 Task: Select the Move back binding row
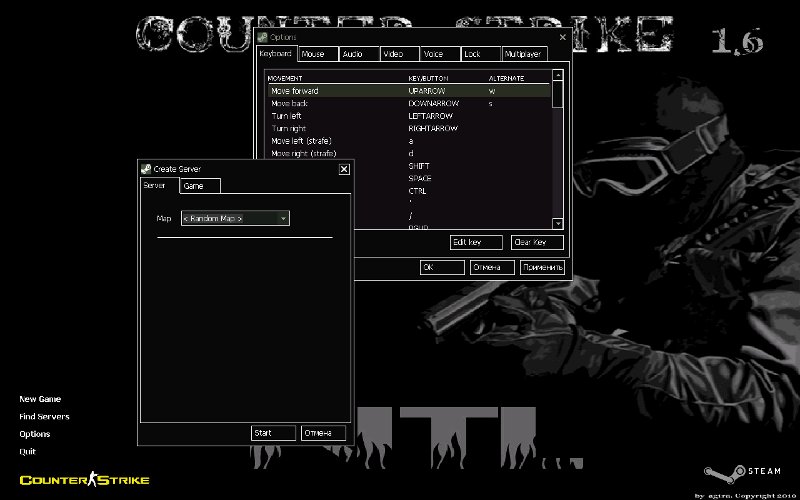pos(409,104)
